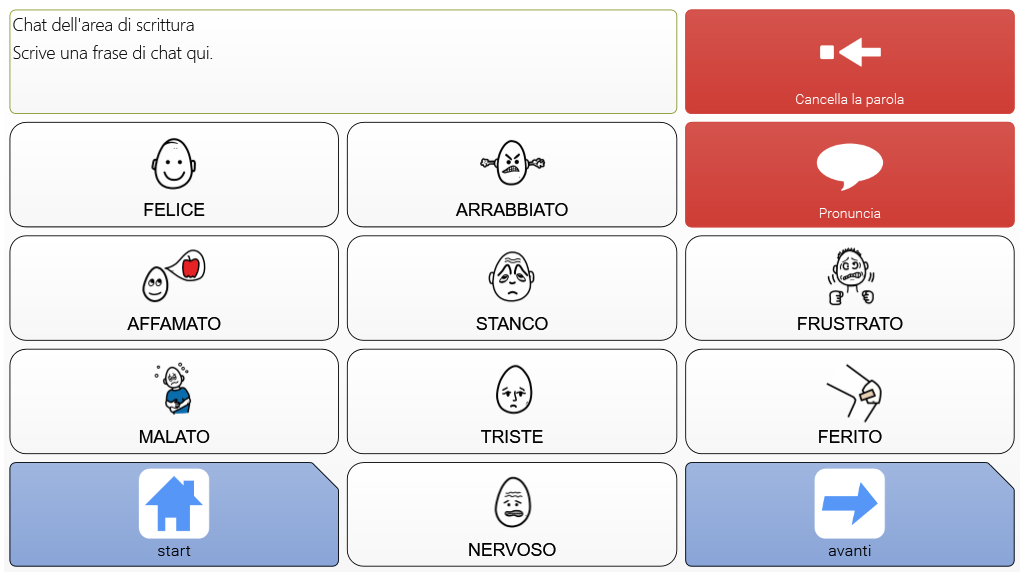Go to the start home page
1024x576 pixels.
174,515
